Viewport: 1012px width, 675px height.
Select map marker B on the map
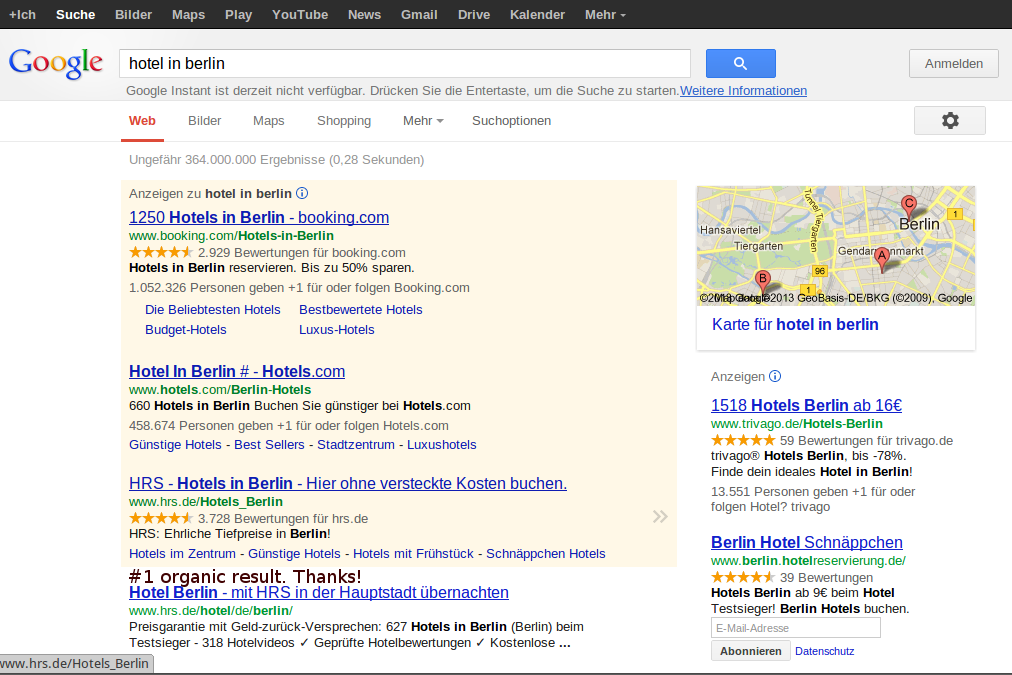pos(762,279)
